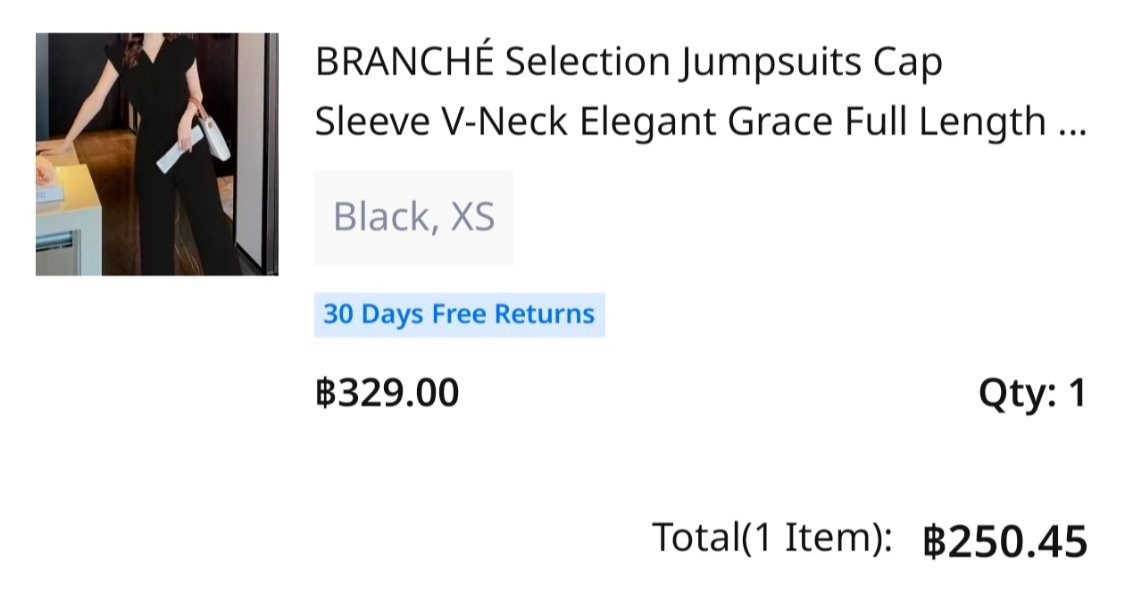Viewport: 1125px width, 600px height.
Task: Click the word "Selection" in product title
Action: point(586,63)
